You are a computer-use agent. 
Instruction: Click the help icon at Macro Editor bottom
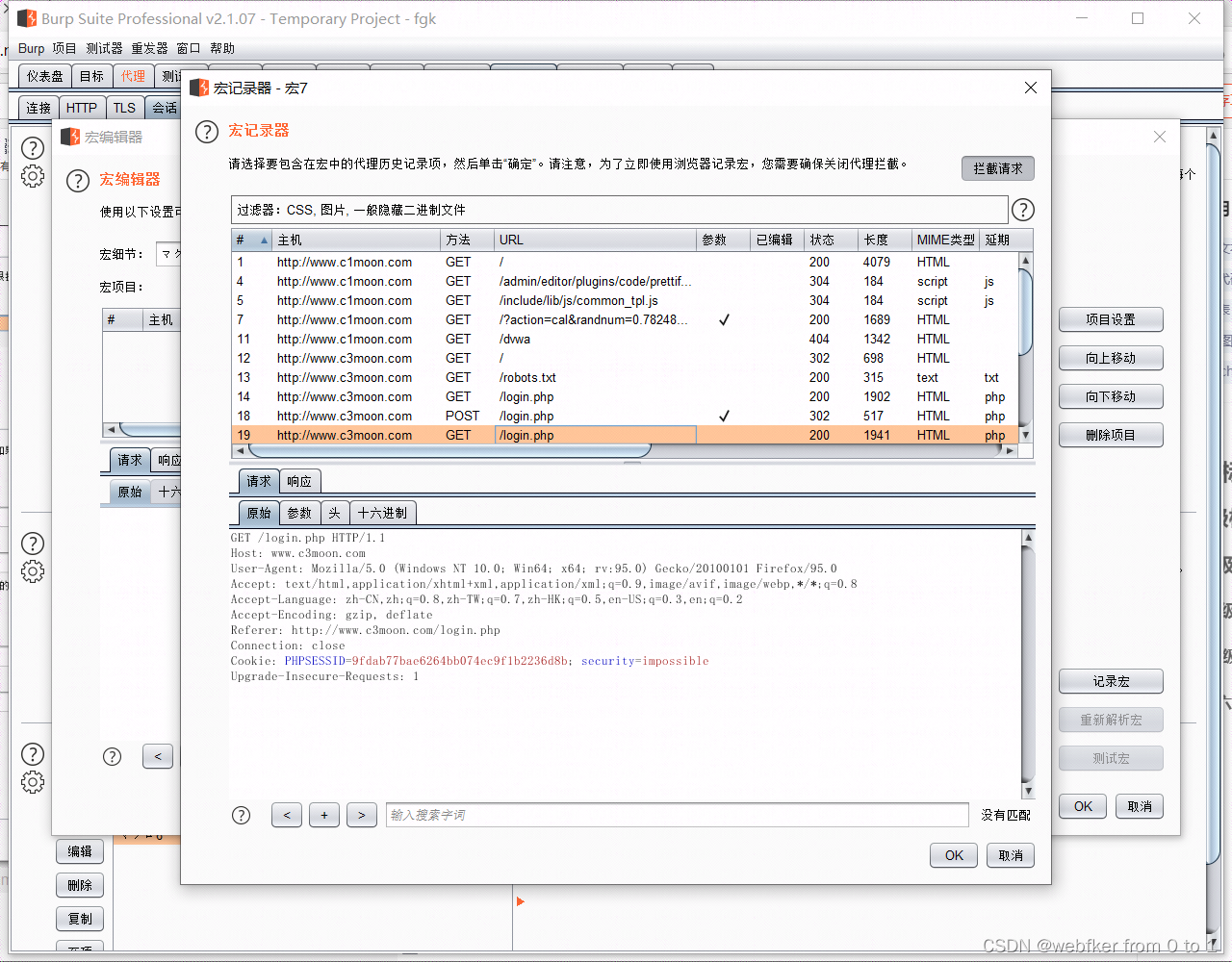click(113, 756)
